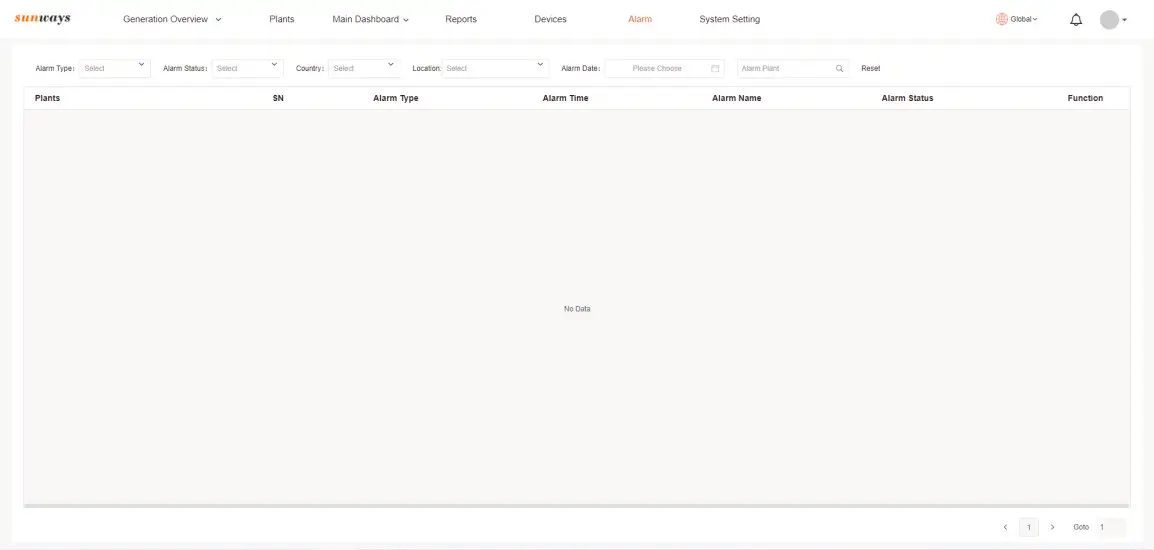
Task: Open the user avatar menu
Action: pos(1109,20)
